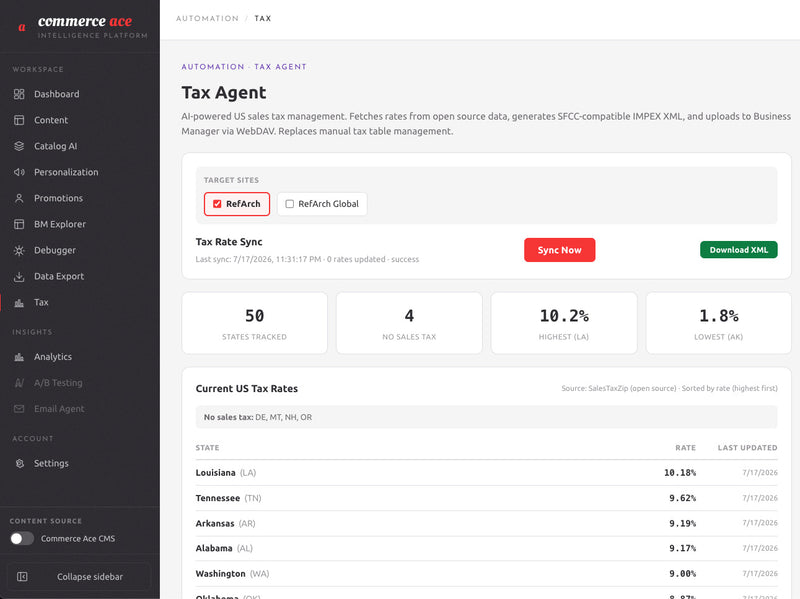Check the RefArch site checkbox
The height and width of the screenshot is (599, 800).
[217, 204]
